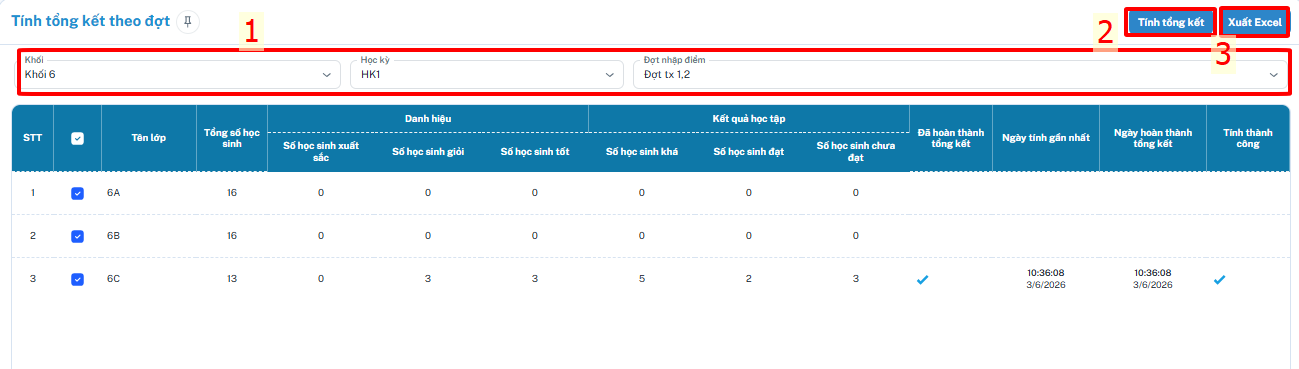The width and height of the screenshot is (1299, 369).
Task: Click the class name 6C
Action: (x=113, y=279)
